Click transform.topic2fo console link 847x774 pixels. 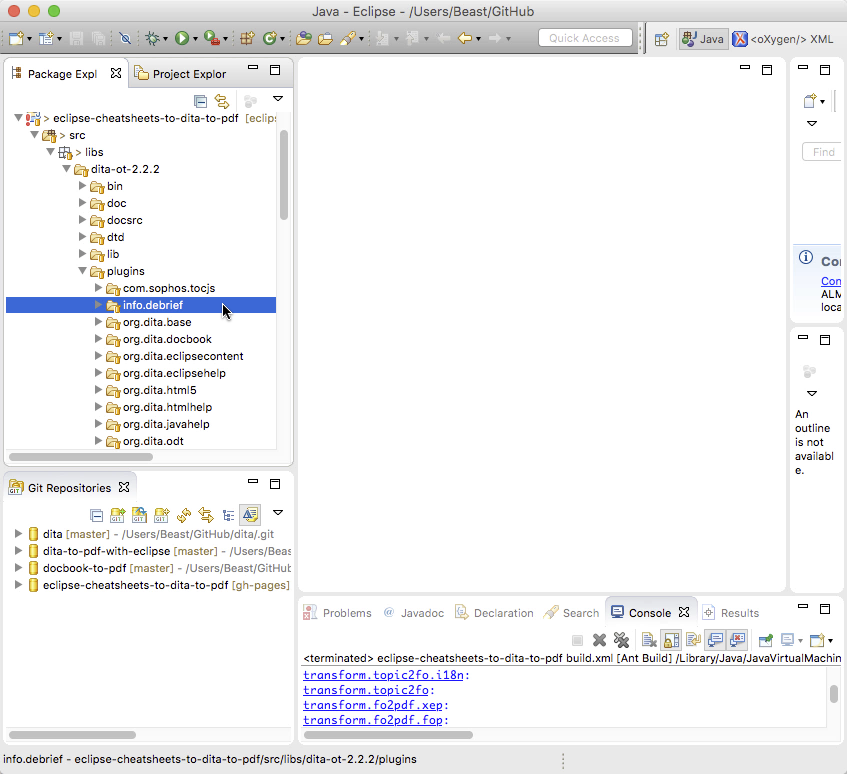tap(366, 690)
